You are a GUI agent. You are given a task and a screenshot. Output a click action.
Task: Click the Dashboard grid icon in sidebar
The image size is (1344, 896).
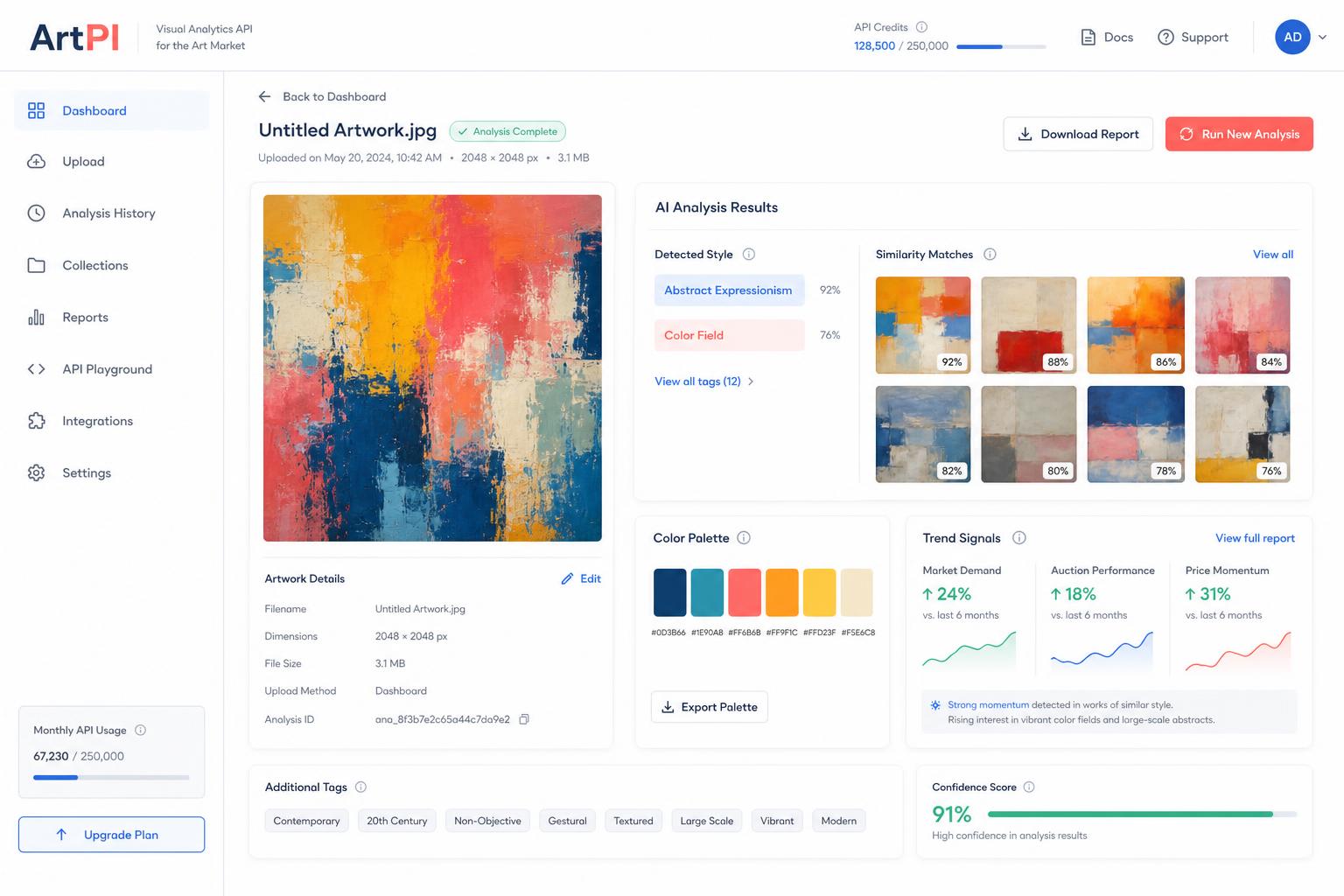coord(36,110)
